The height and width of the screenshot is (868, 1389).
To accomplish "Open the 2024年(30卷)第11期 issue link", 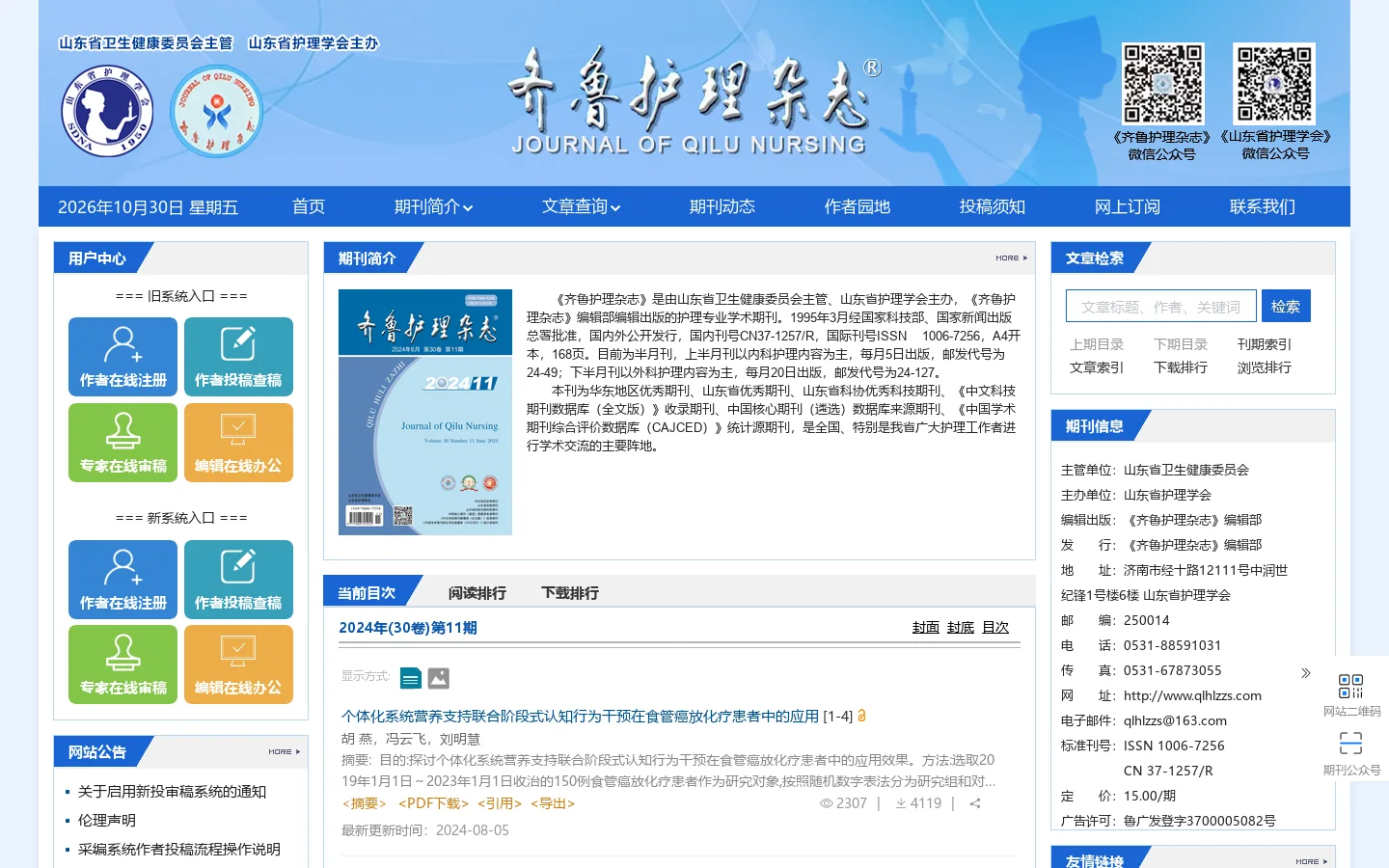I will pyautogui.click(x=408, y=628).
